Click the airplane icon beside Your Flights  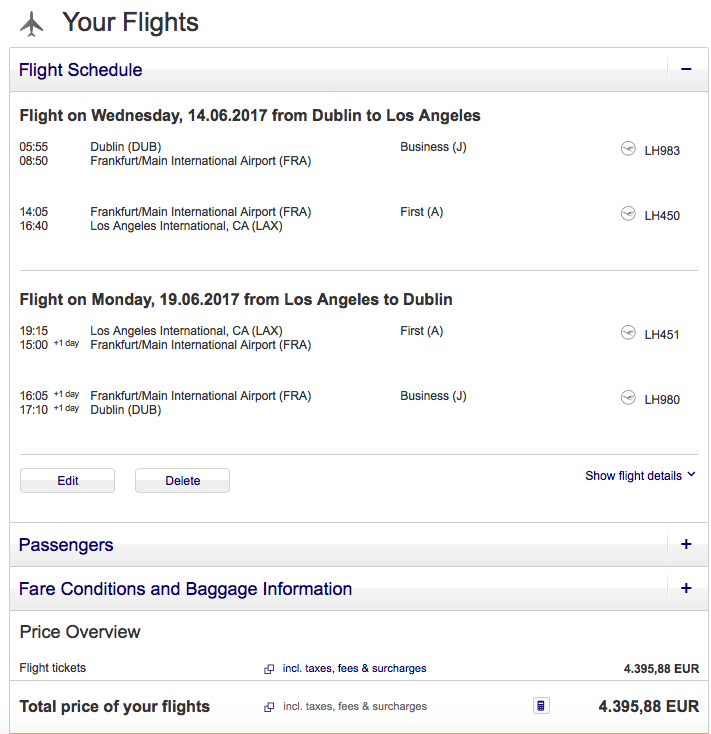point(32,23)
